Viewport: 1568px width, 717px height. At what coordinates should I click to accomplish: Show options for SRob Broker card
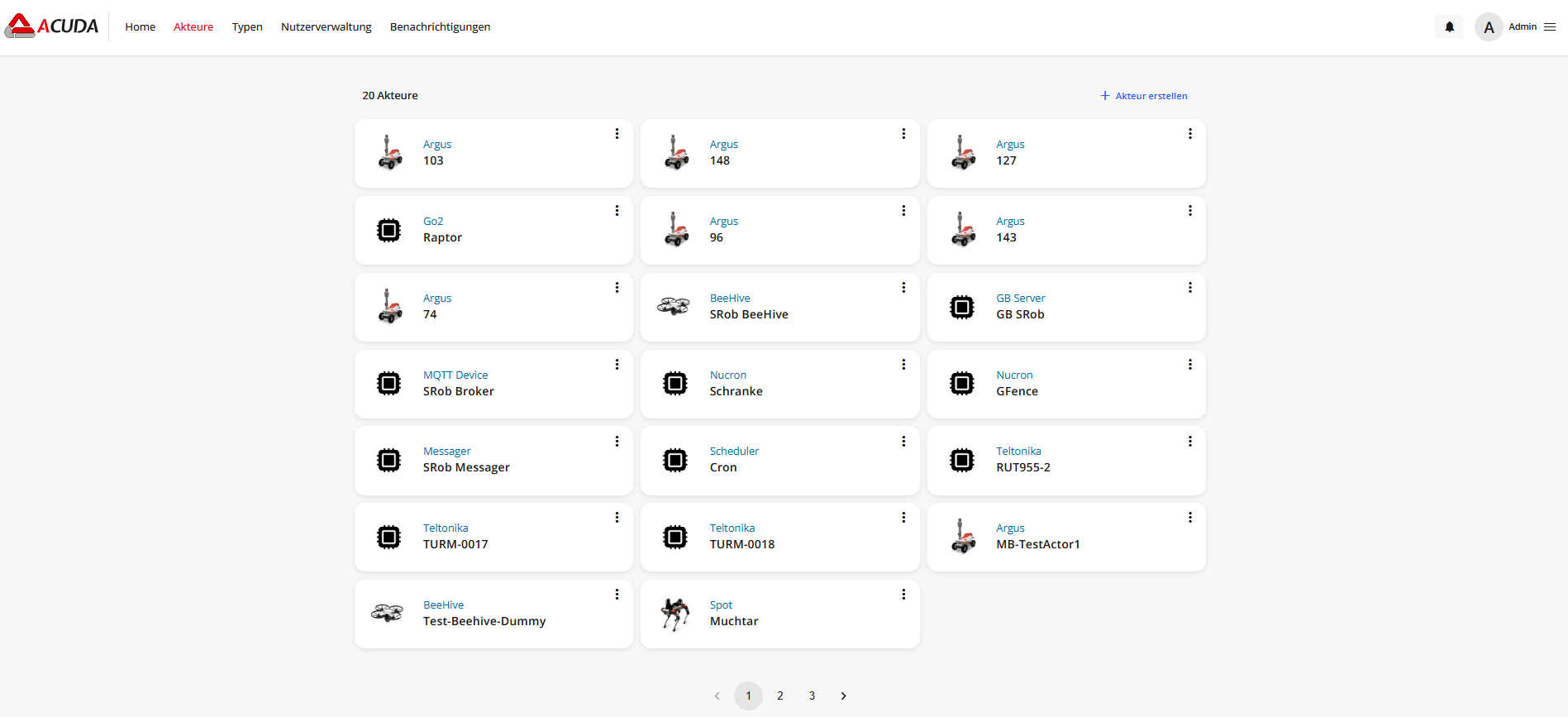click(x=617, y=365)
